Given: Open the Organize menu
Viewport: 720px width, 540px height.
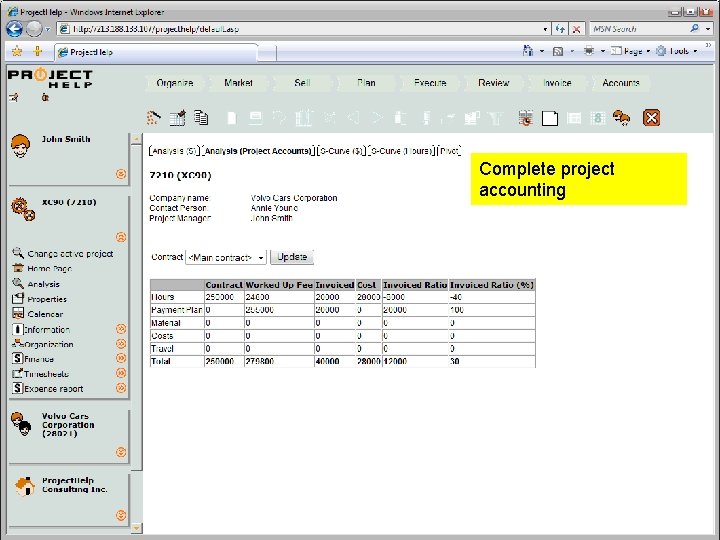Looking at the screenshot, I should 174,83.
